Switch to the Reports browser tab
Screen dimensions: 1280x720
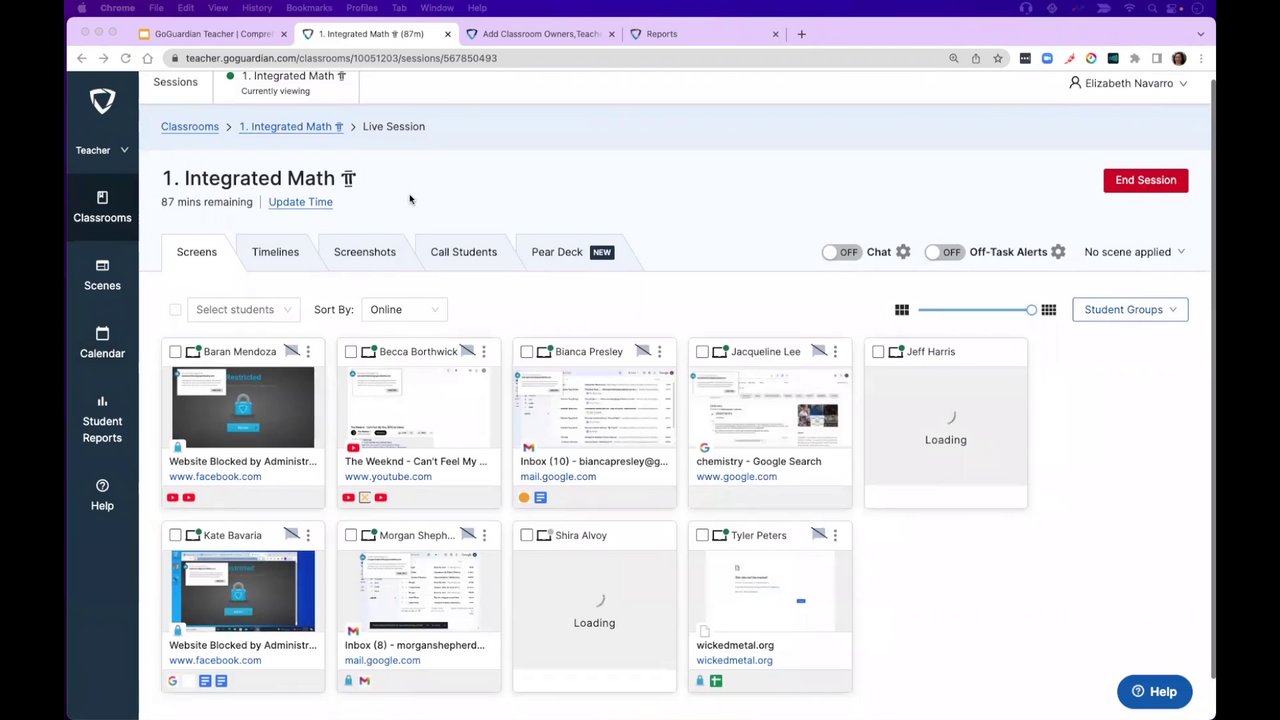pos(705,34)
